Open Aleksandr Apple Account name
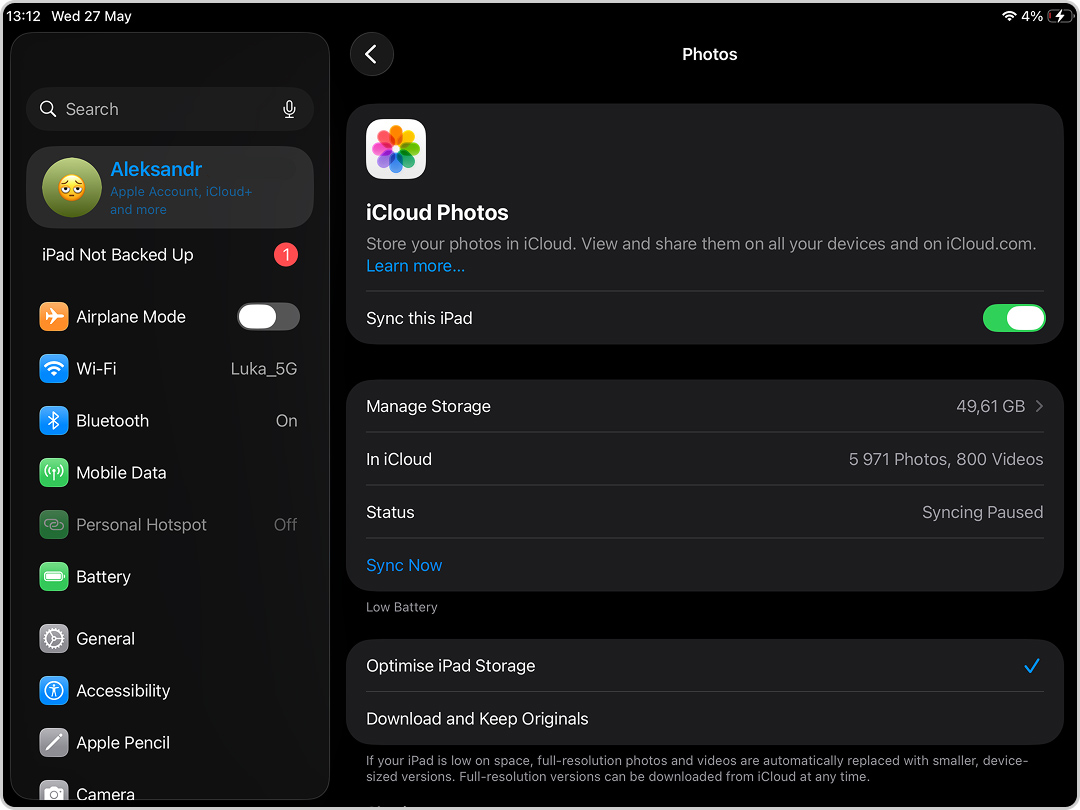This screenshot has width=1080, height=810. pos(156,169)
